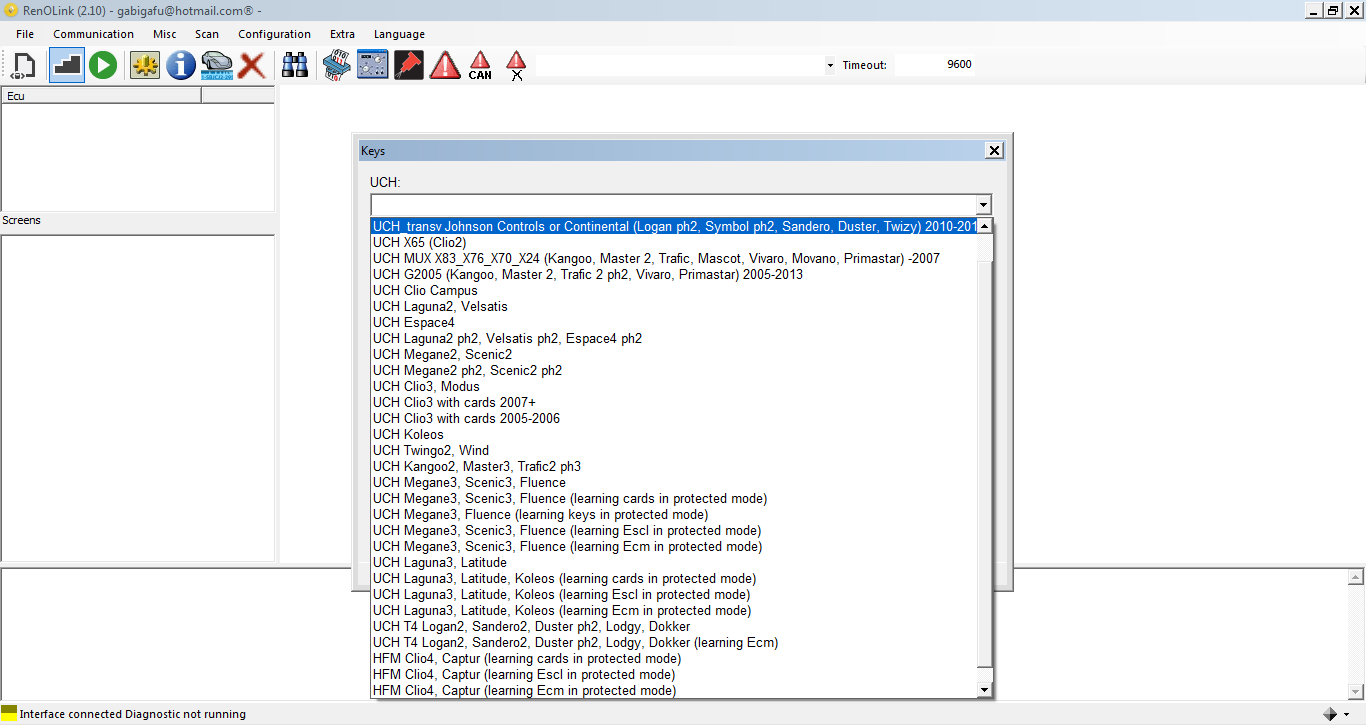The width and height of the screenshot is (1366, 725).
Task: Open the Configuration menu
Action: click(274, 34)
